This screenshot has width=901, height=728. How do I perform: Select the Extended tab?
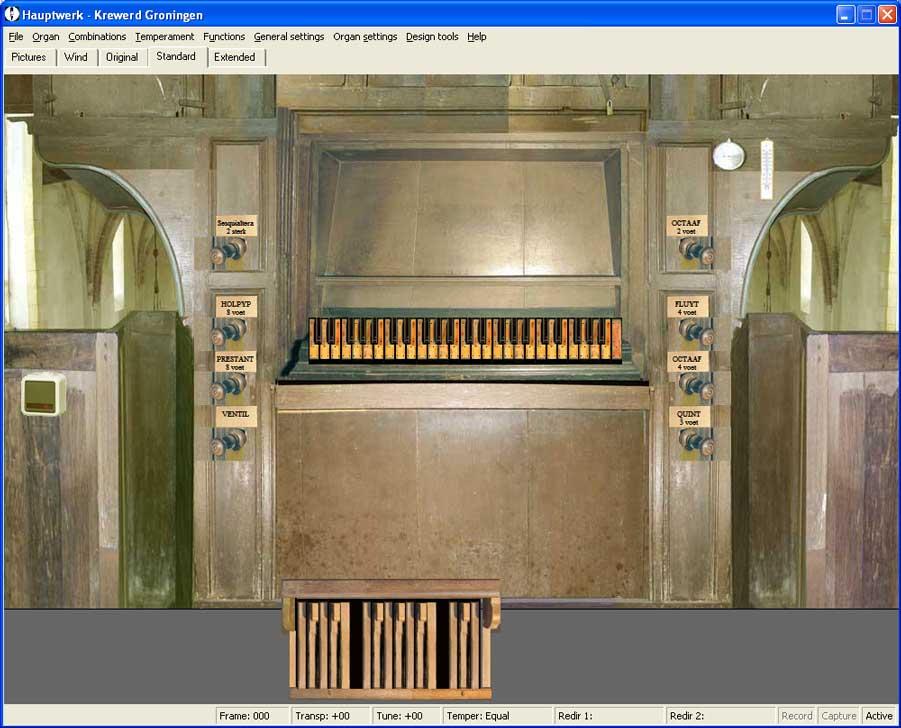(235, 57)
